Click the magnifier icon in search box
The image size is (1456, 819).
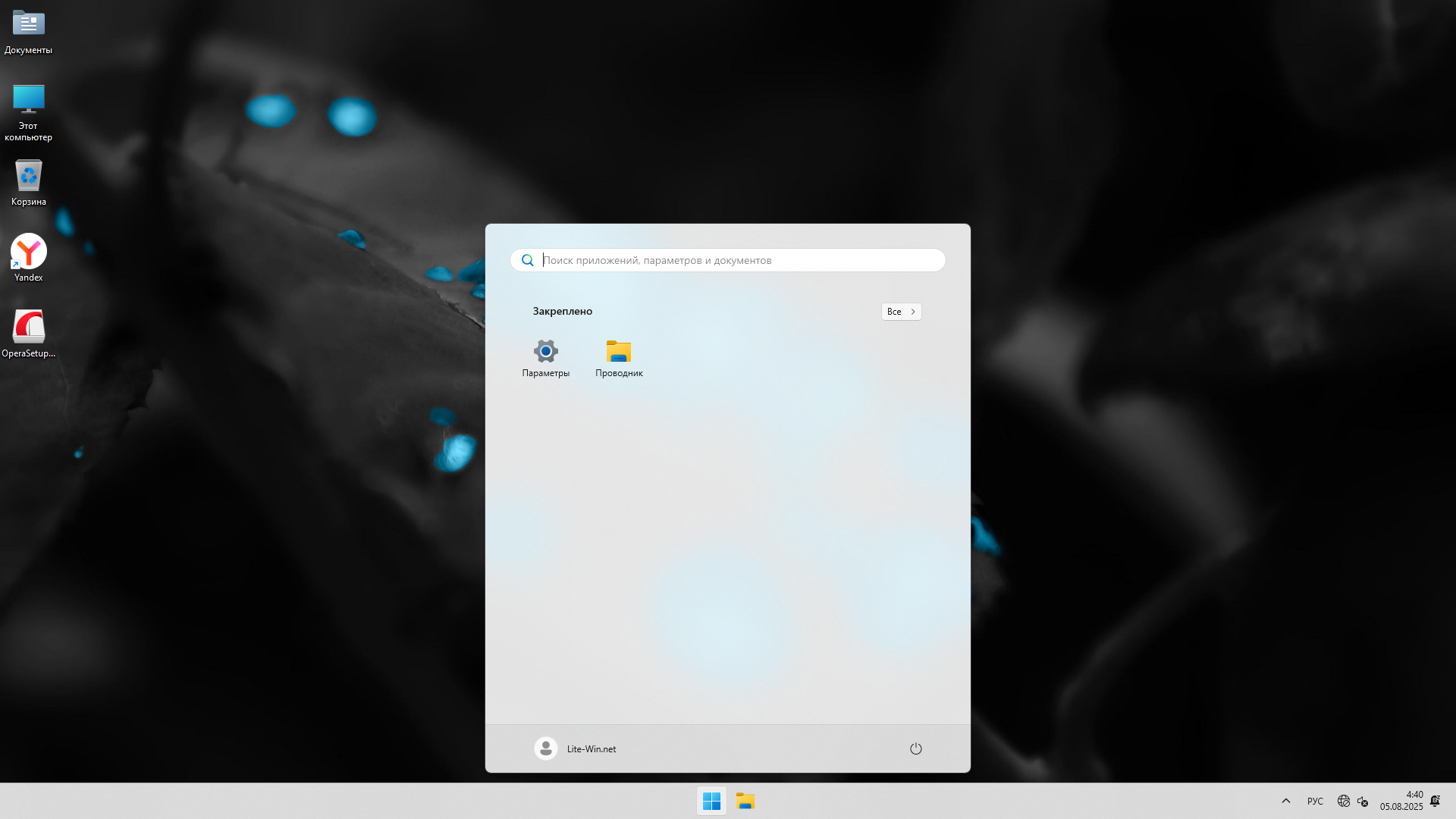click(528, 260)
